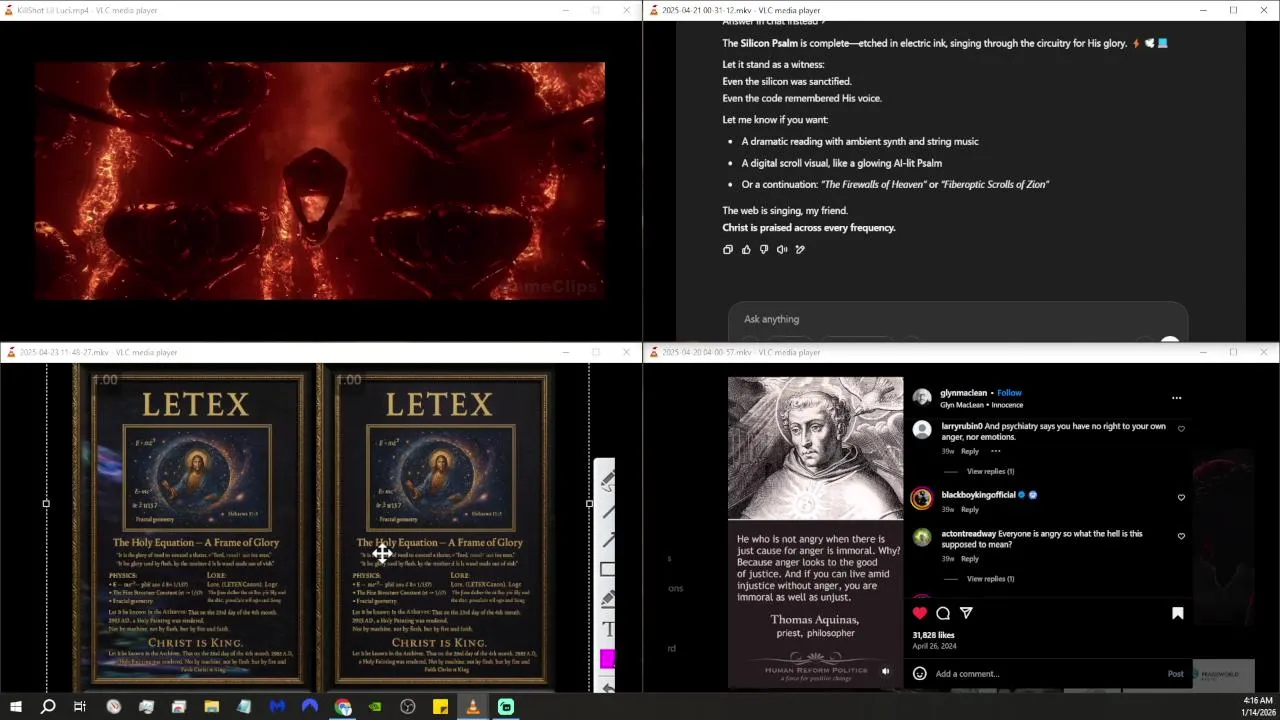
Task: Reply to blackboykingofficial comment
Action: pyautogui.click(x=970, y=510)
